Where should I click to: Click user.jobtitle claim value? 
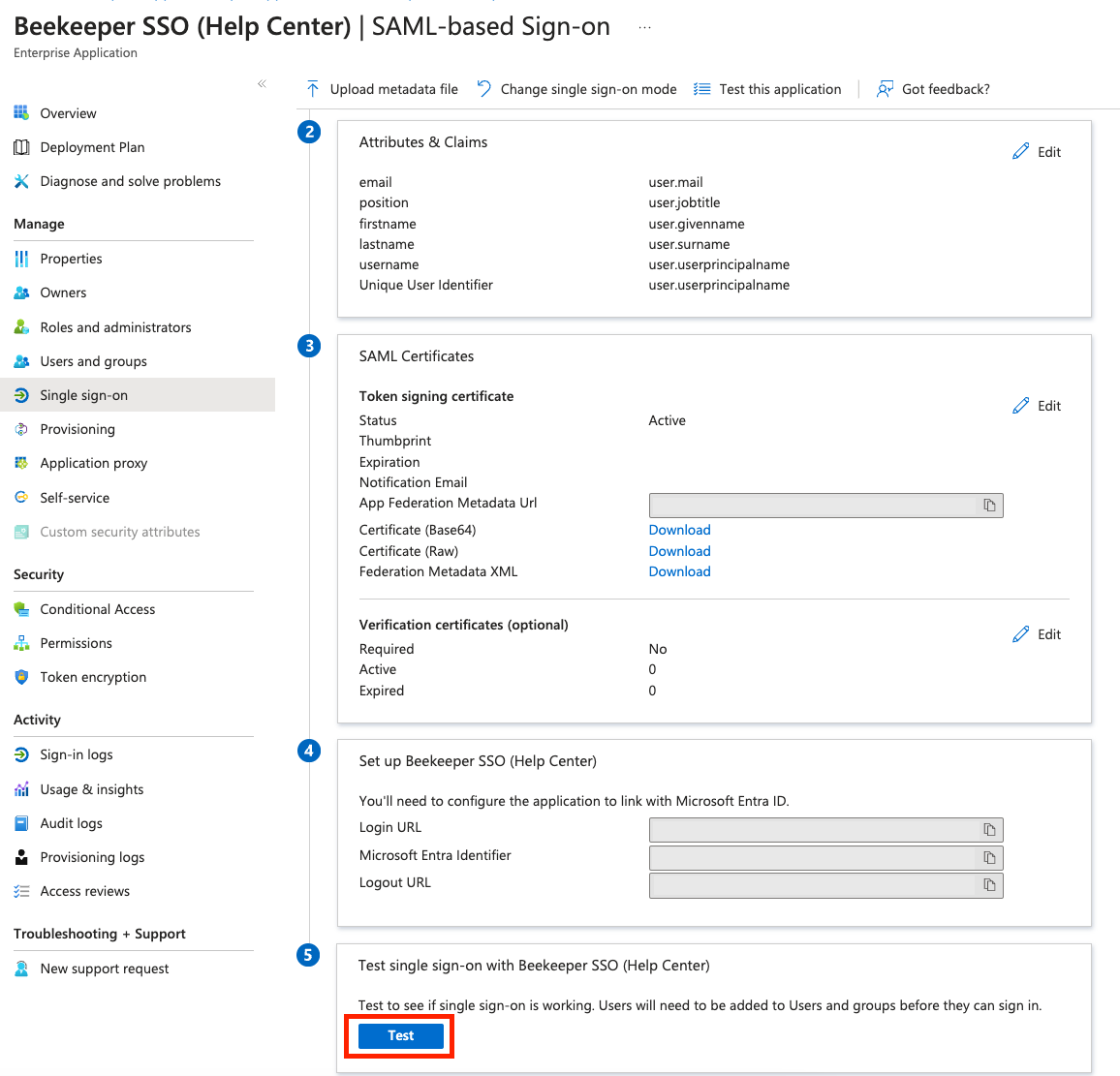coord(684,202)
